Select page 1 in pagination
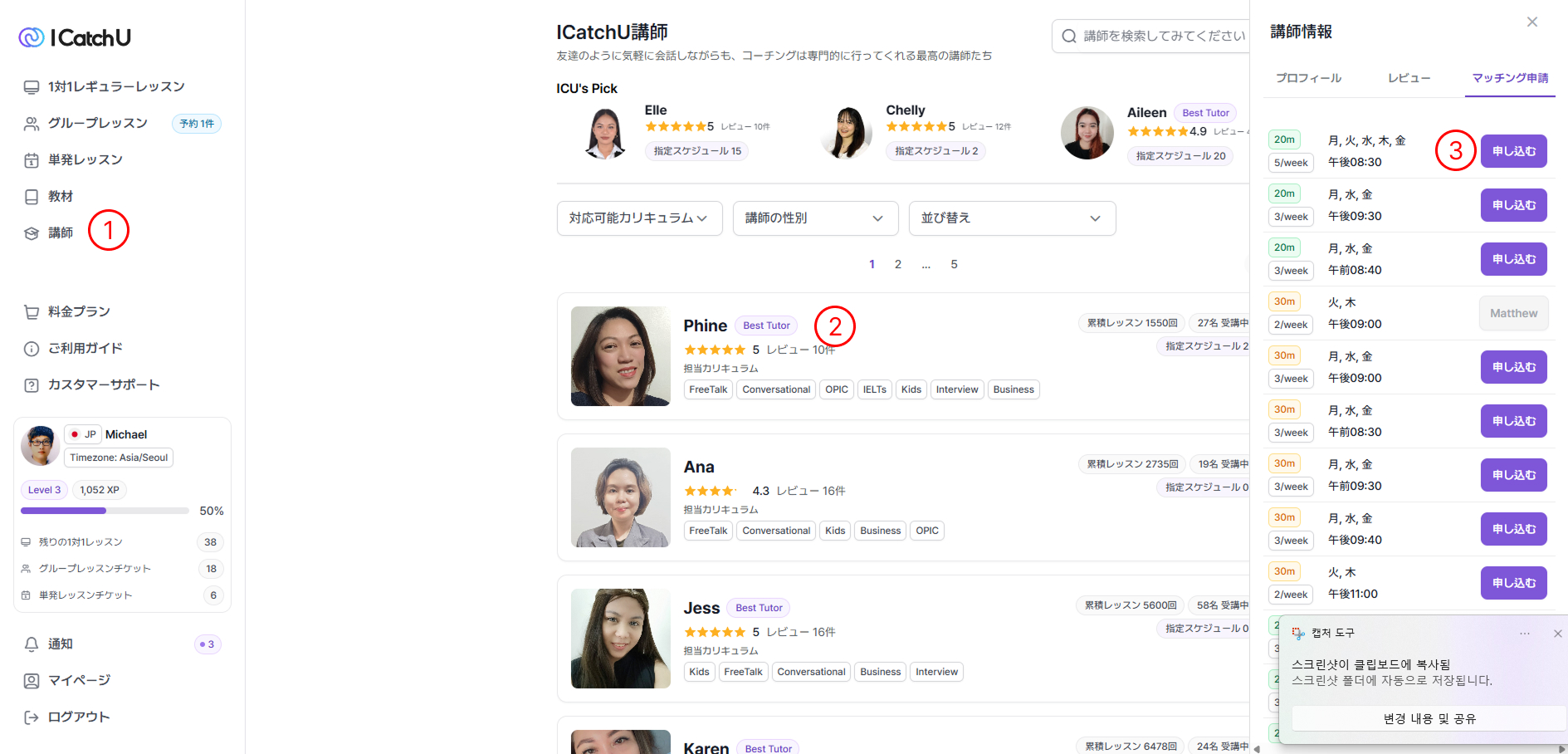The image size is (1568, 754). (872, 265)
